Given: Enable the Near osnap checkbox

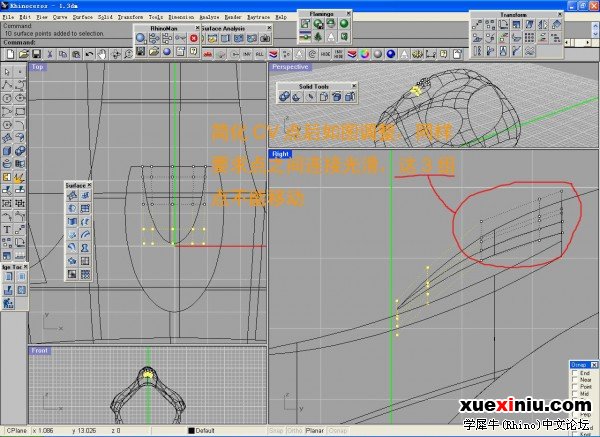Looking at the screenshot, I should pyautogui.click(x=574, y=380).
